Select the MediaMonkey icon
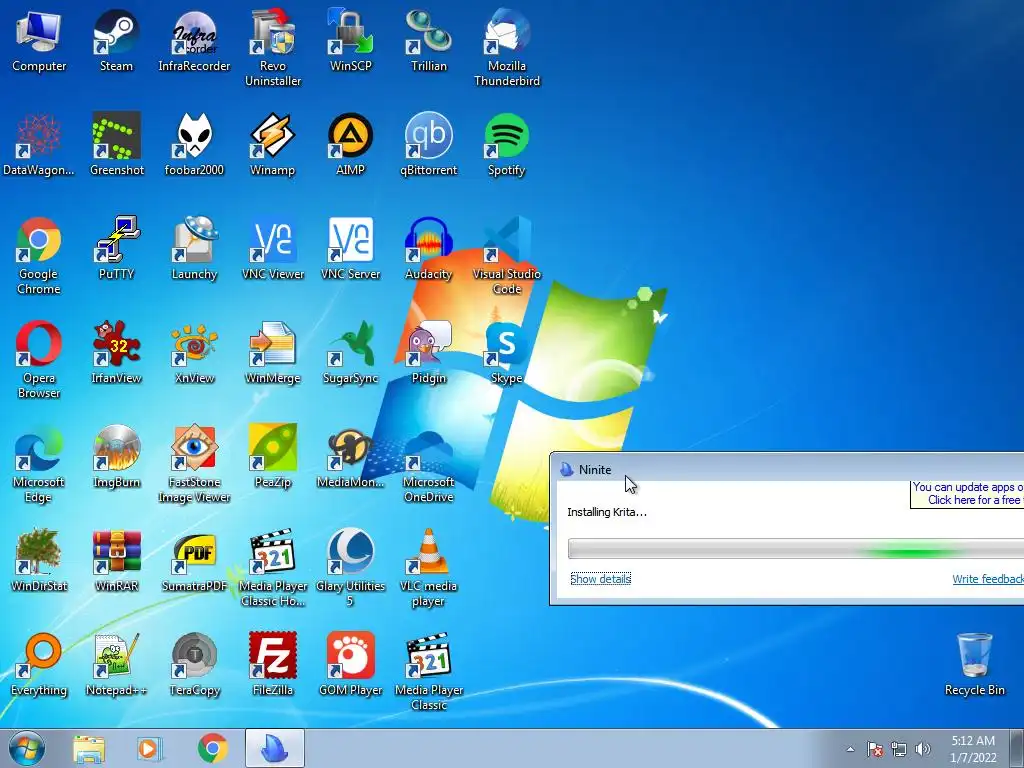The image size is (1024, 768). pyautogui.click(x=351, y=456)
